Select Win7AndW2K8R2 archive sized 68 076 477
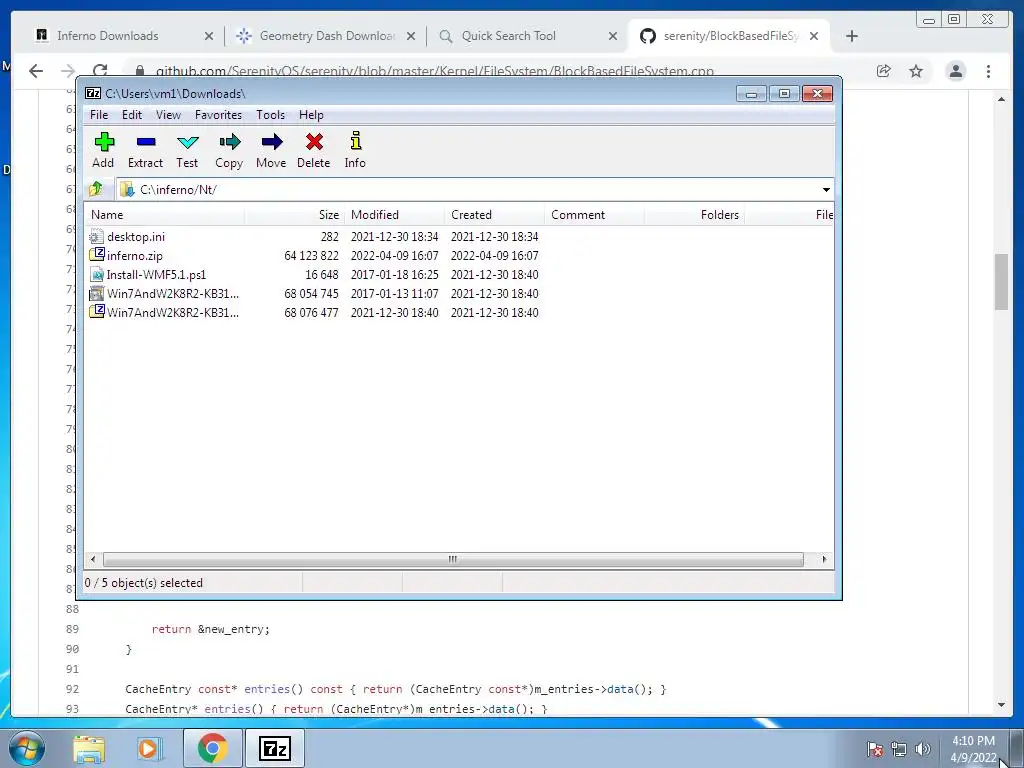Viewport: 1024px width, 768px height. 172,312
